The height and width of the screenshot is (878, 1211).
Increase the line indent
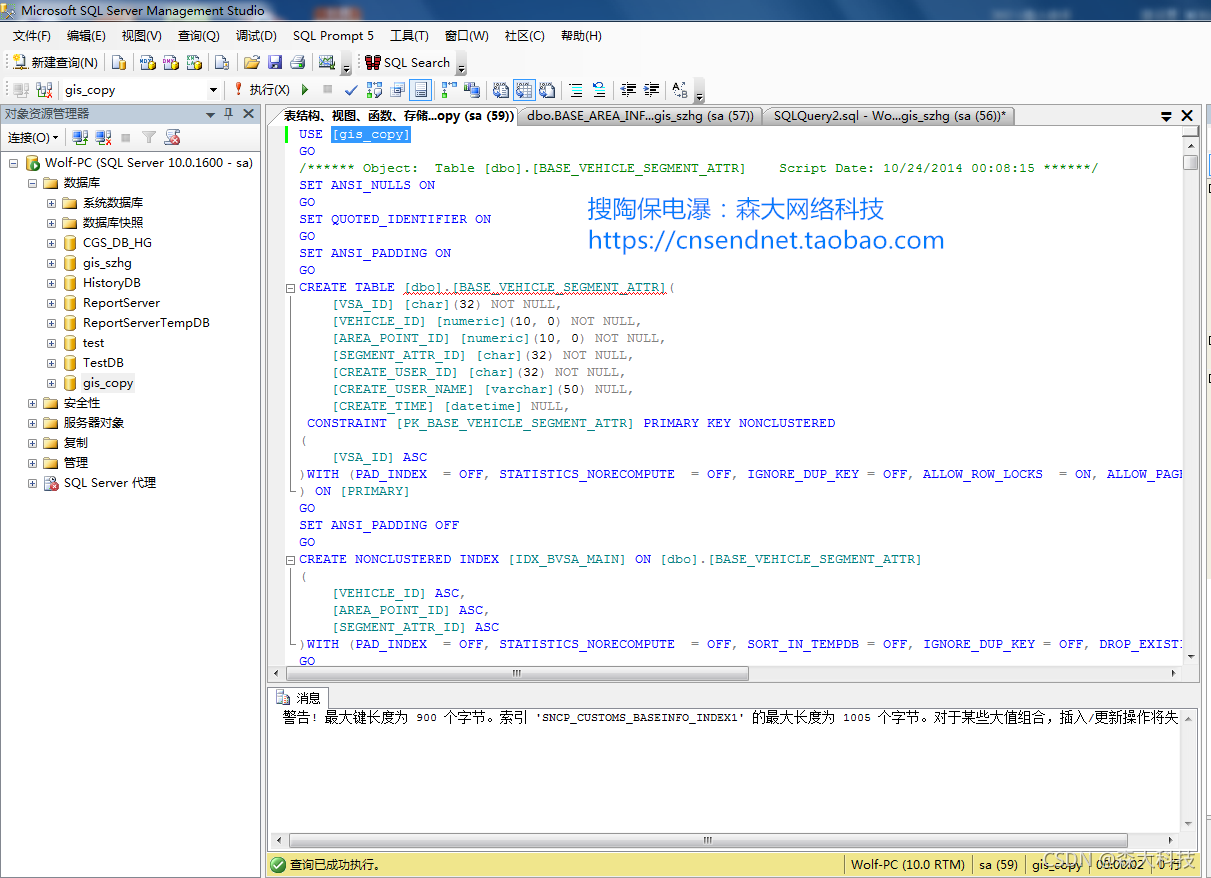tap(651, 90)
